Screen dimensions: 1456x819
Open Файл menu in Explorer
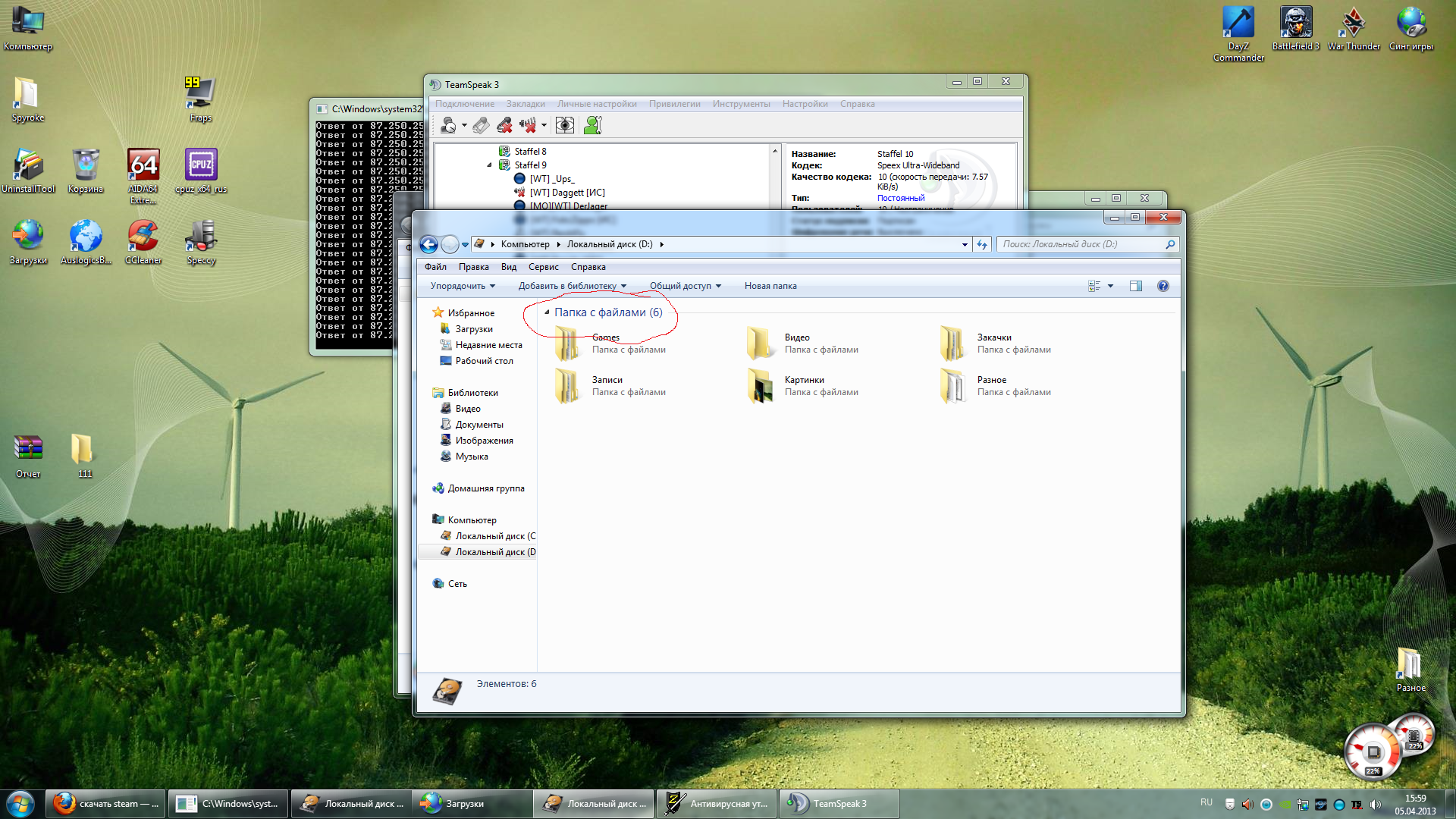435,267
